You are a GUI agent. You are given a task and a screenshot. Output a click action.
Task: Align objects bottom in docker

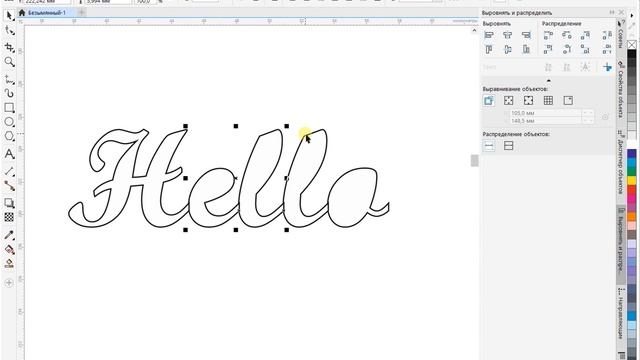coord(527,49)
